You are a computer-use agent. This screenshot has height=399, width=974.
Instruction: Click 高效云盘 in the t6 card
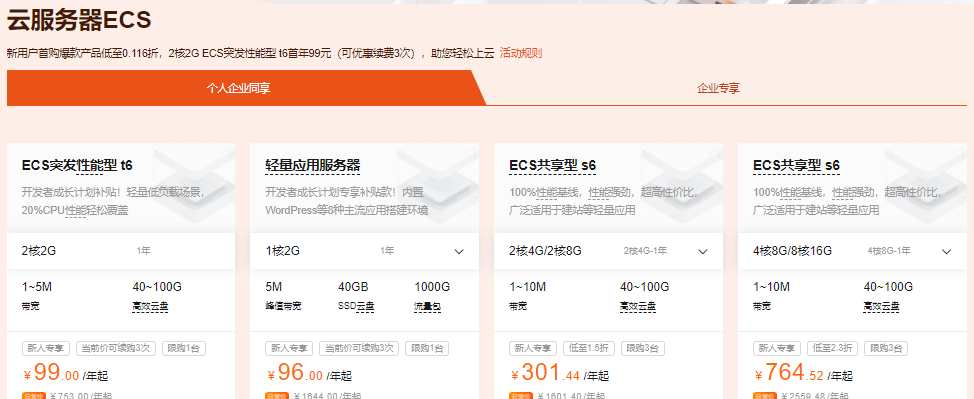click(150, 306)
